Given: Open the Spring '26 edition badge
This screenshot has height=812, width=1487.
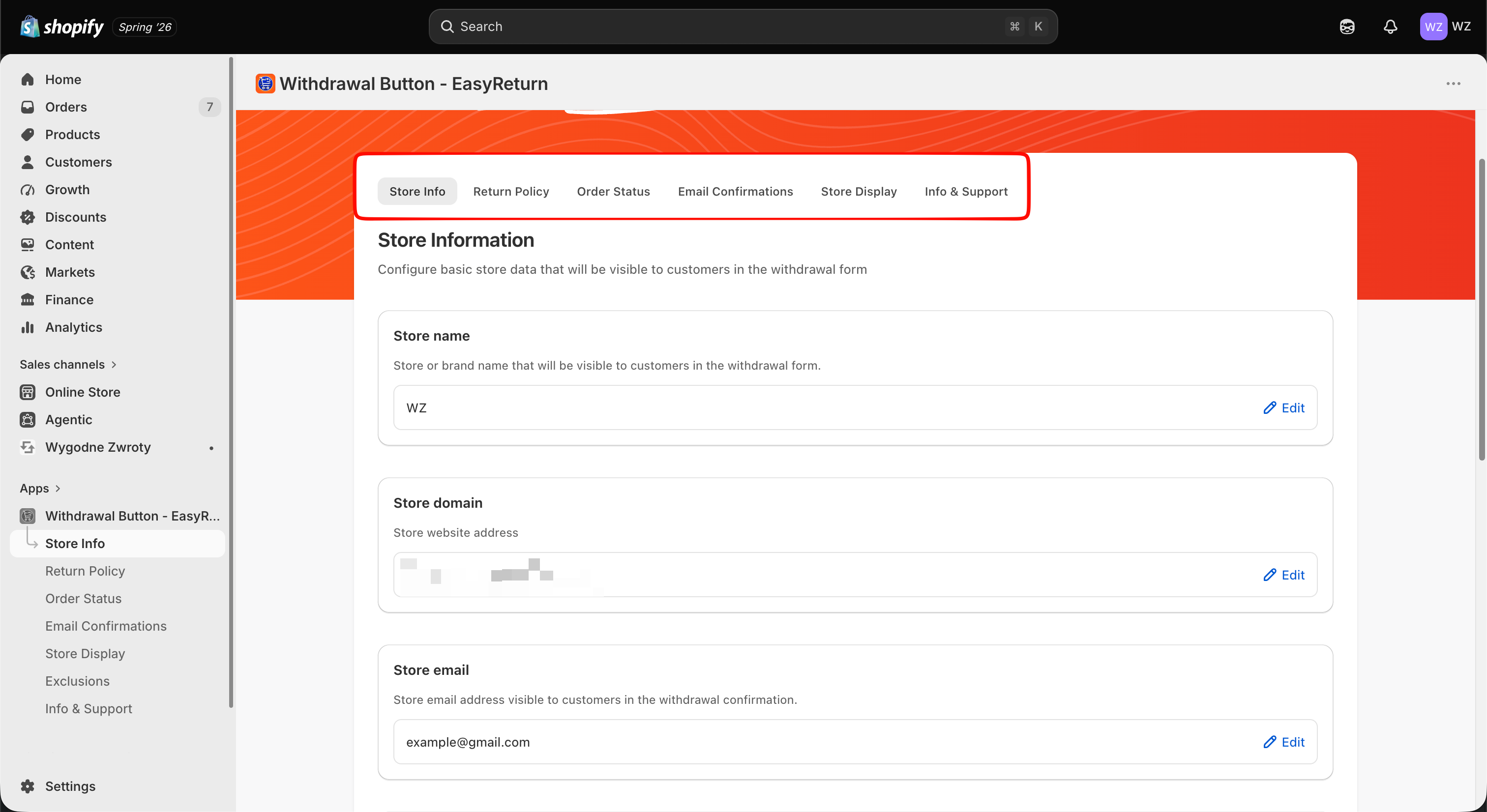Looking at the screenshot, I should click(145, 27).
